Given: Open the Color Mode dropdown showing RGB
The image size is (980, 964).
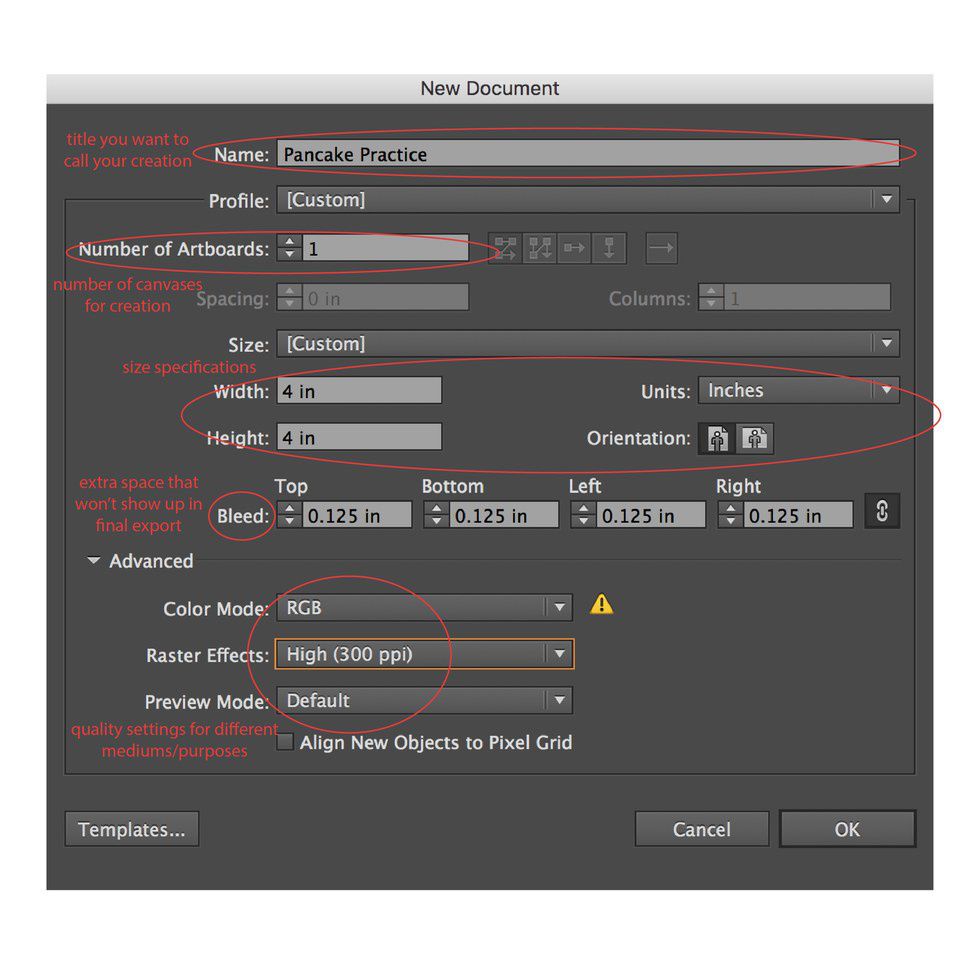Looking at the screenshot, I should coord(423,607).
